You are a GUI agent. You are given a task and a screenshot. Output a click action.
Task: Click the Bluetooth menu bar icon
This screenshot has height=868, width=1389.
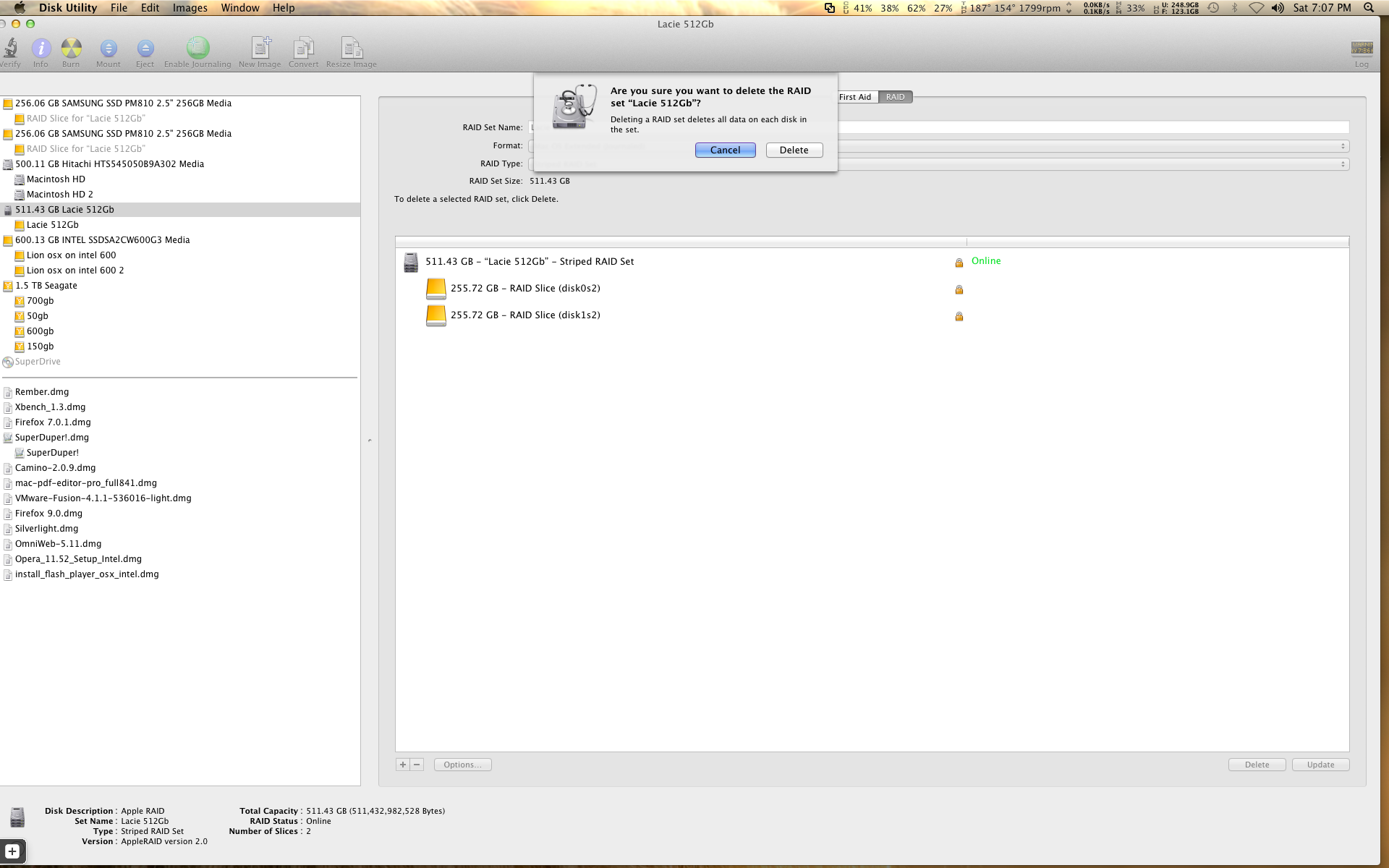[x=1235, y=8]
